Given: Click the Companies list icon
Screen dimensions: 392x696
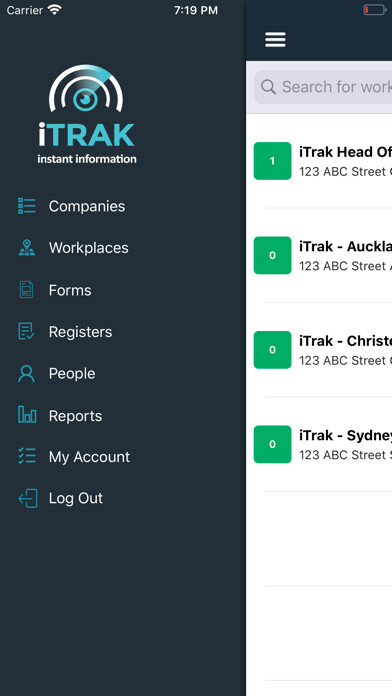Looking at the screenshot, I should 27,206.
